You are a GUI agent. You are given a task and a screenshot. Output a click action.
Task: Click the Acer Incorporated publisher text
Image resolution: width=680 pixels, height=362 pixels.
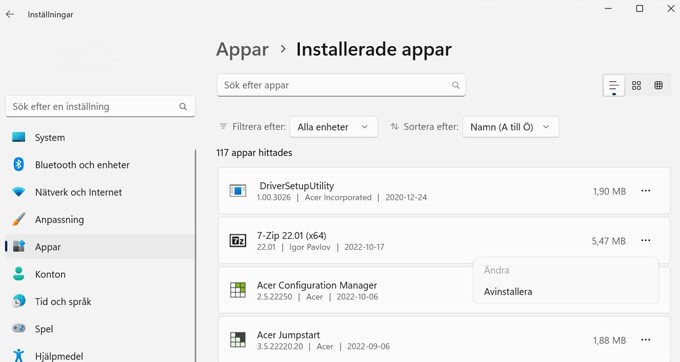tap(338, 197)
